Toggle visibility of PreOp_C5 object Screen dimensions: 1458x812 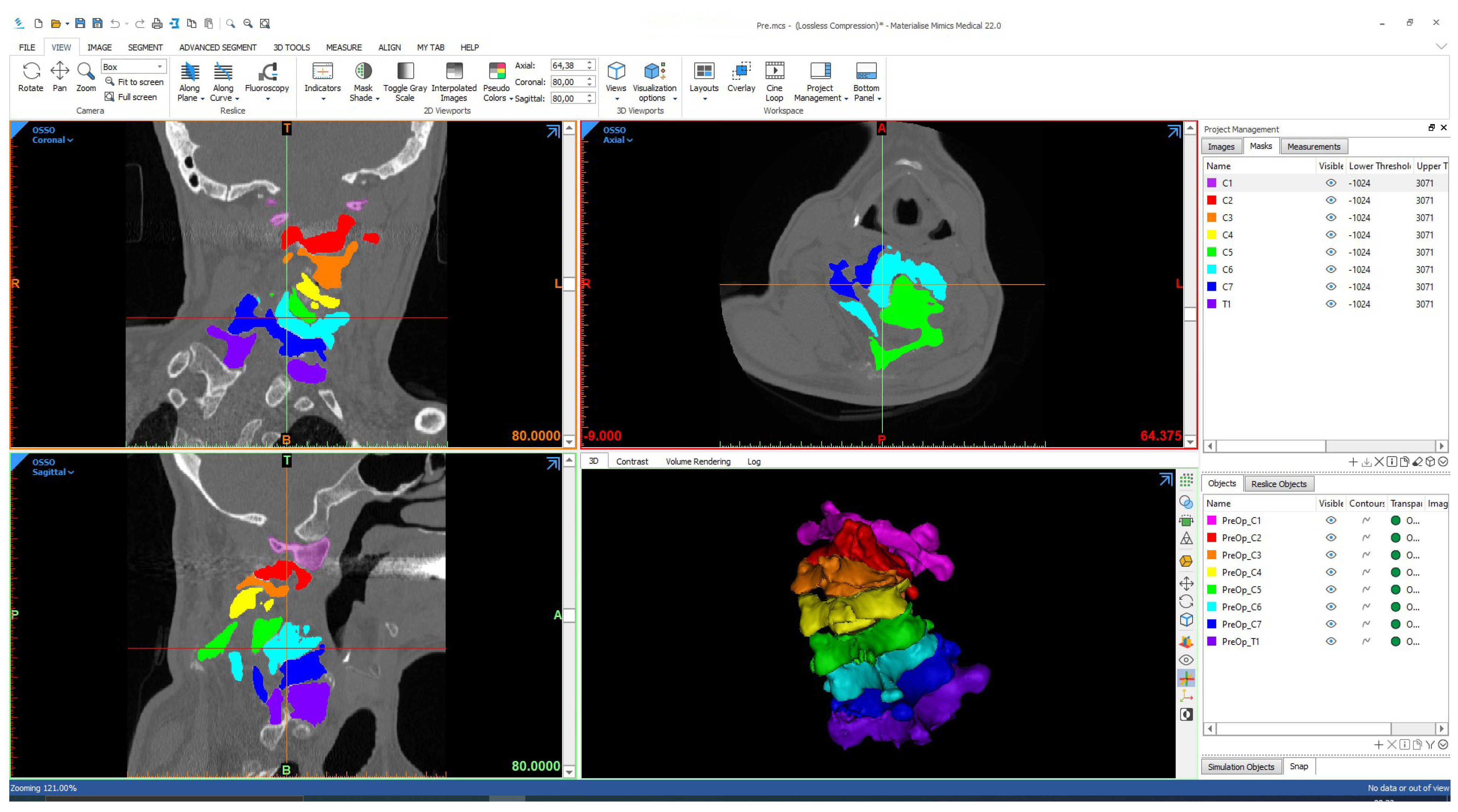[1331, 590]
